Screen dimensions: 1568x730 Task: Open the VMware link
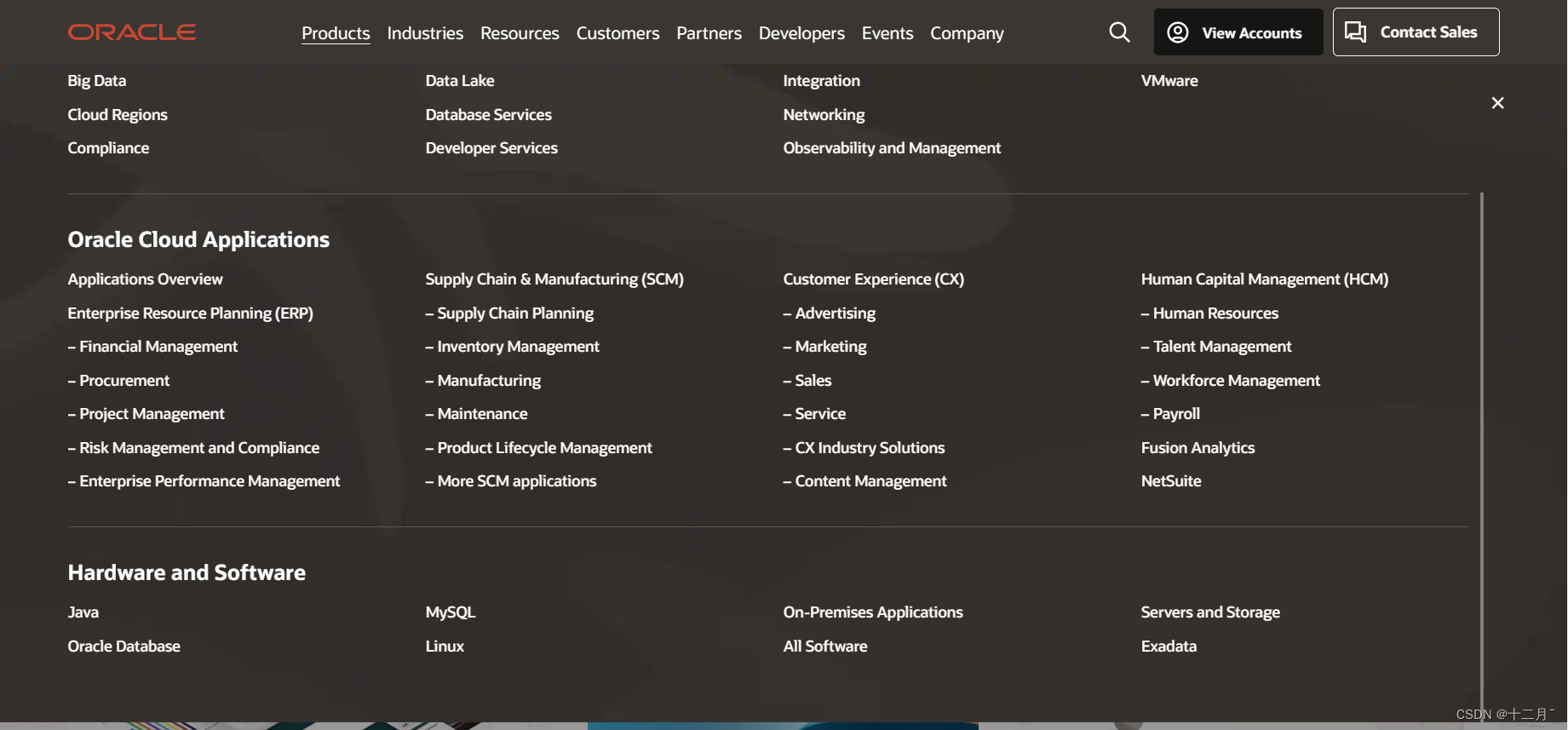1169,81
